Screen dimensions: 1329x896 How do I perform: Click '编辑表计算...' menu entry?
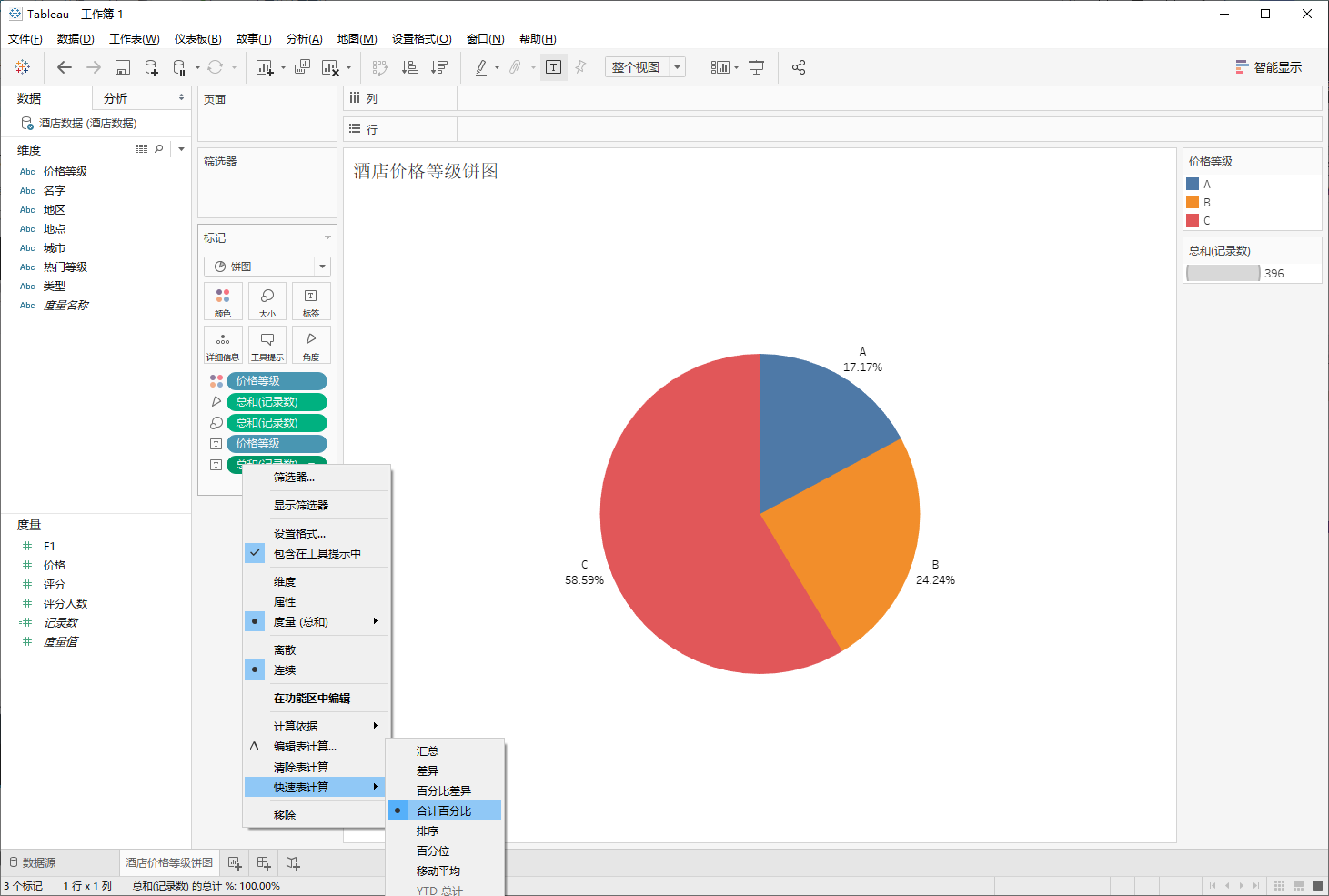316,746
